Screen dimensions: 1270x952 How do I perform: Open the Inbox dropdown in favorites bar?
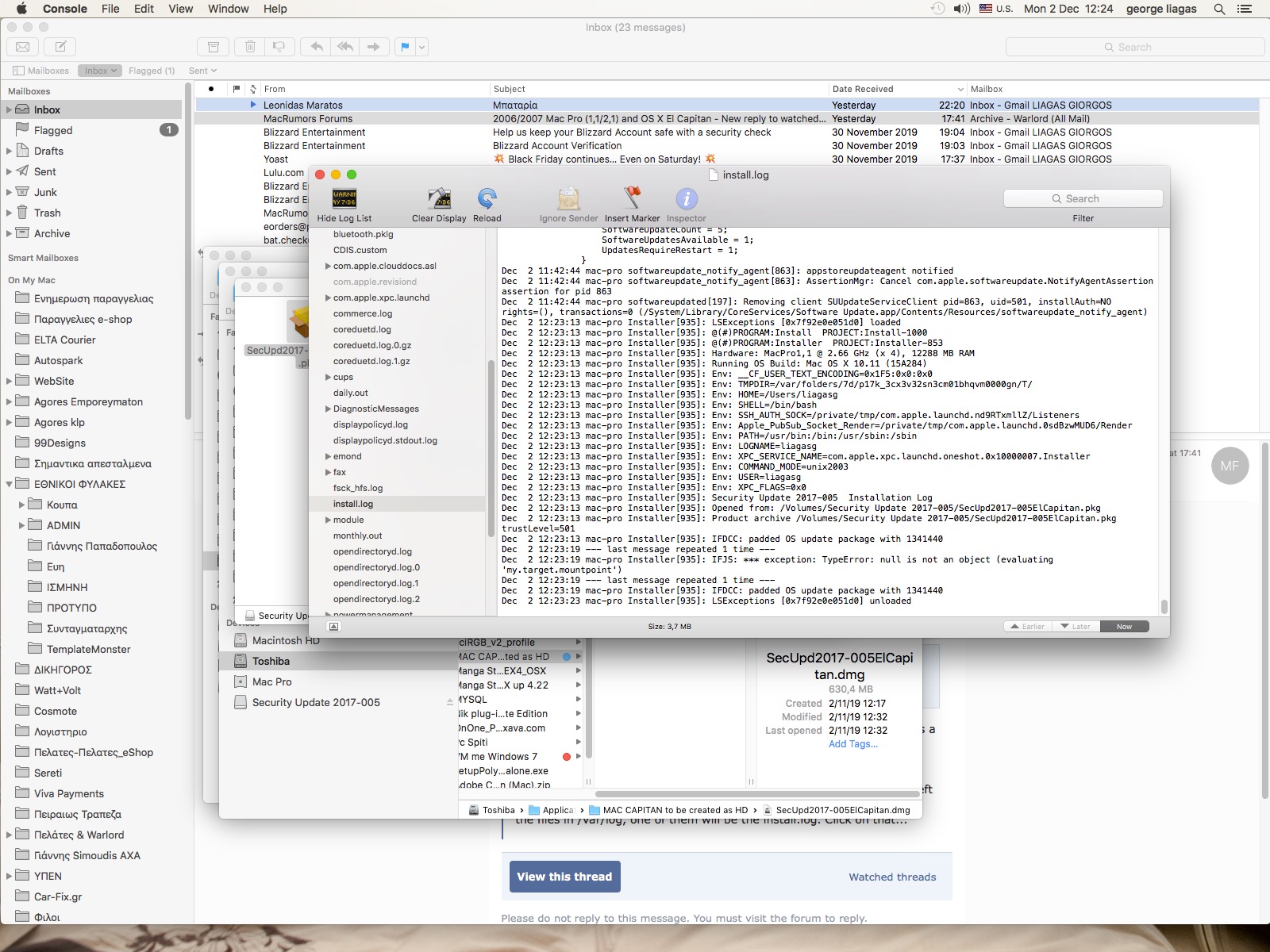click(x=100, y=71)
